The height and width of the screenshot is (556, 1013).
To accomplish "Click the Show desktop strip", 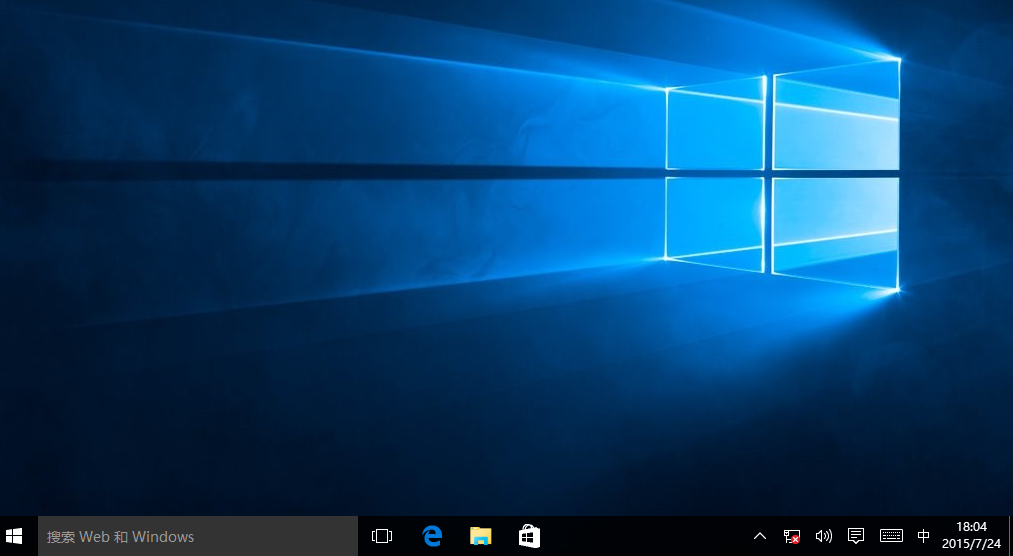I will coord(1010,536).
